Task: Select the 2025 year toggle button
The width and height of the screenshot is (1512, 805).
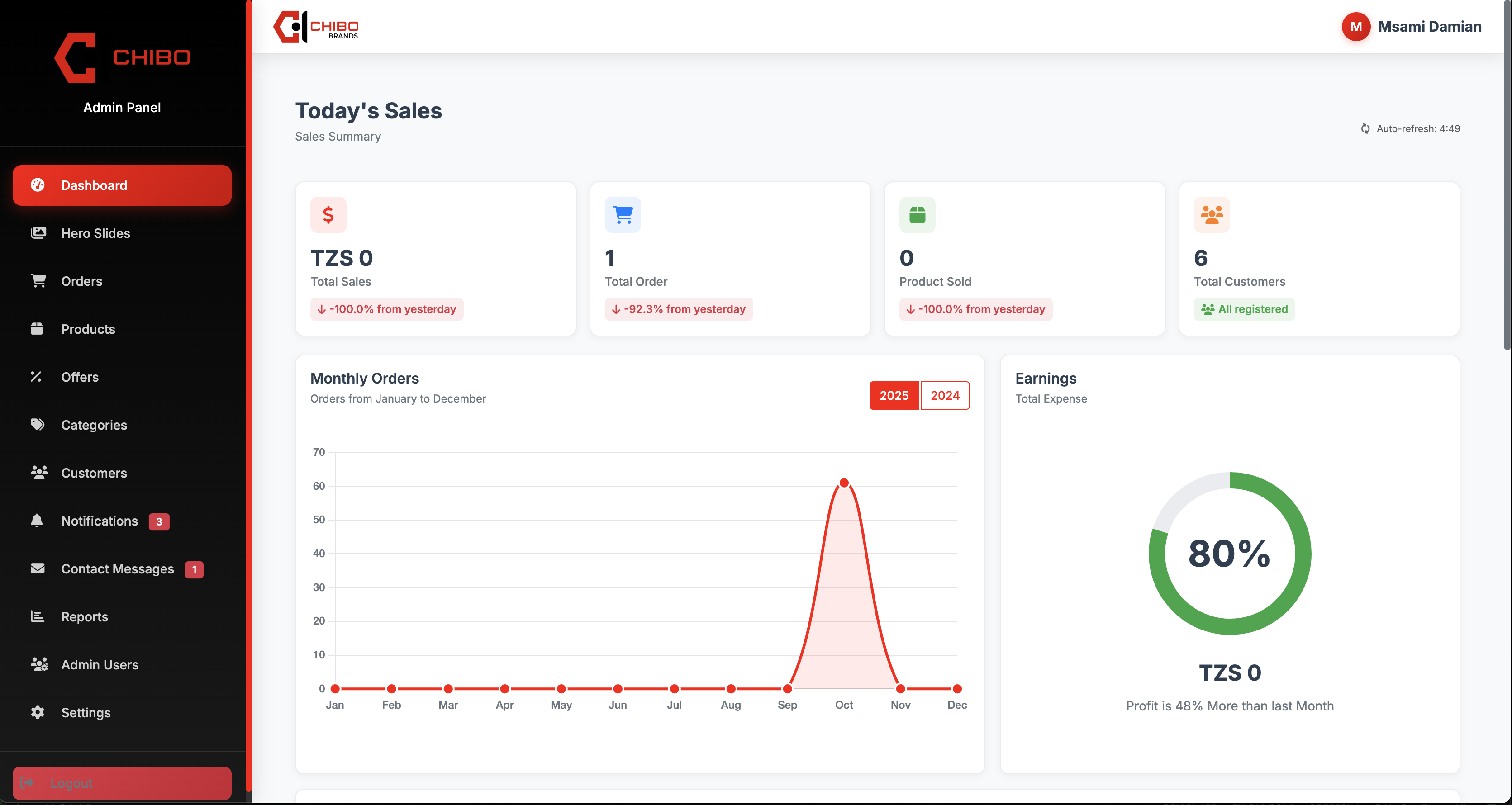Action: pyautogui.click(x=894, y=395)
